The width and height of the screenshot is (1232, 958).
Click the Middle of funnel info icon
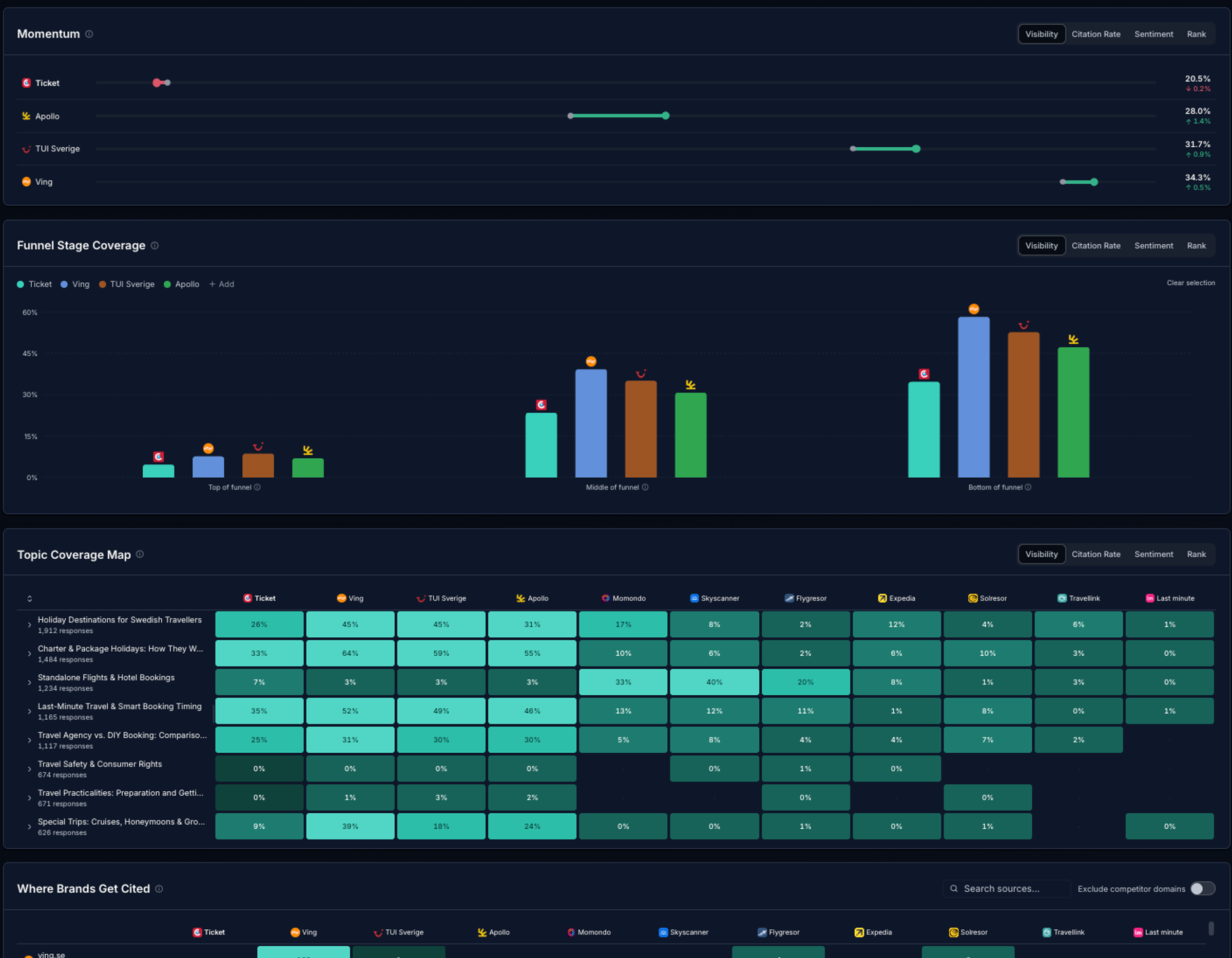pyautogui.click(x=645, y=487)
